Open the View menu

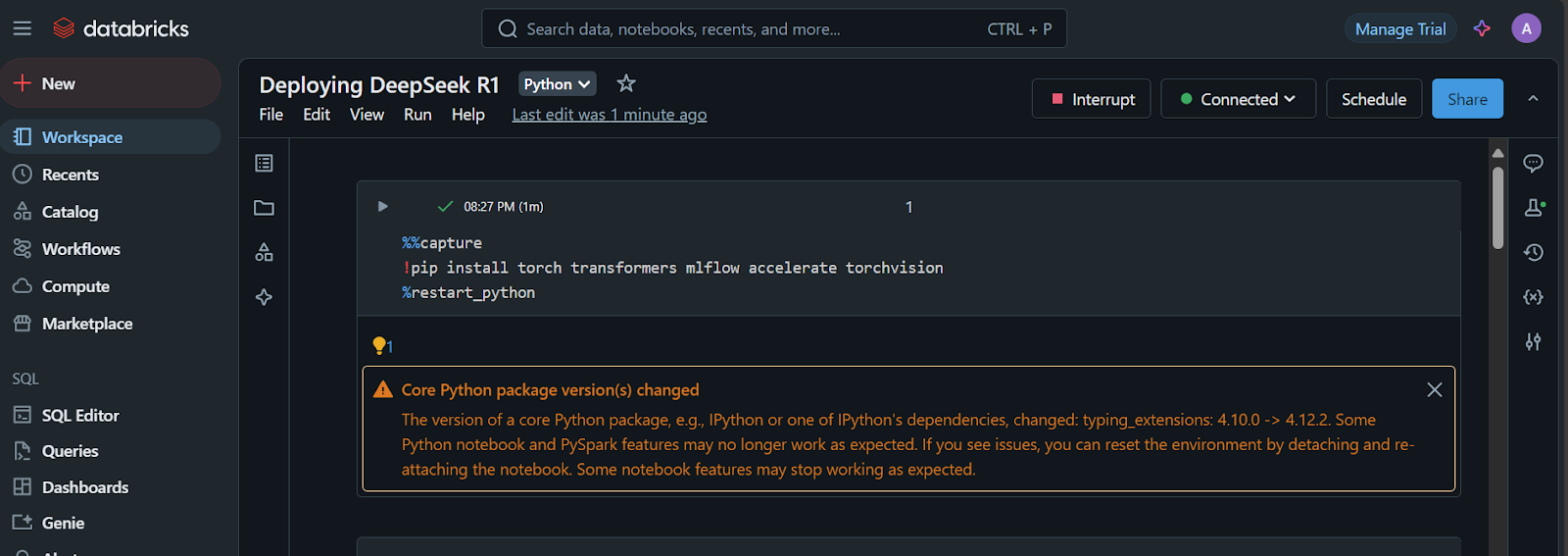pyautogui.click(x=367, y=115)
